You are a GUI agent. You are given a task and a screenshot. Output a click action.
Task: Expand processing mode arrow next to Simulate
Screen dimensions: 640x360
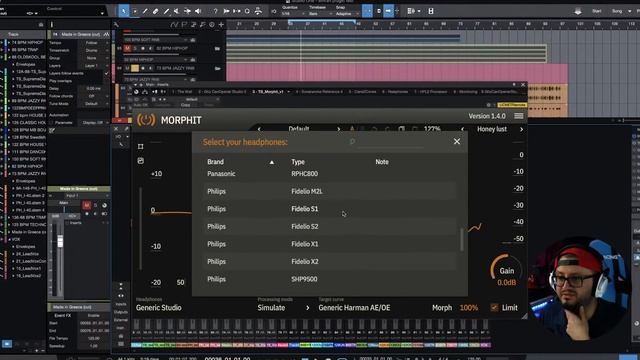coord(307,308)
